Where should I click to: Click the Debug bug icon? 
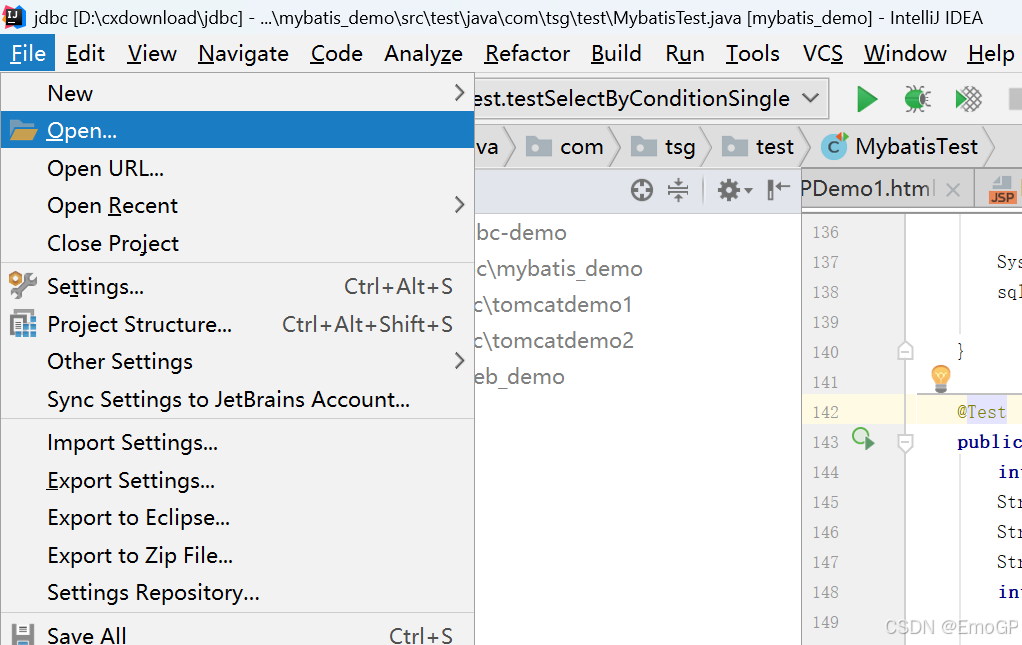tap(917, 99)
